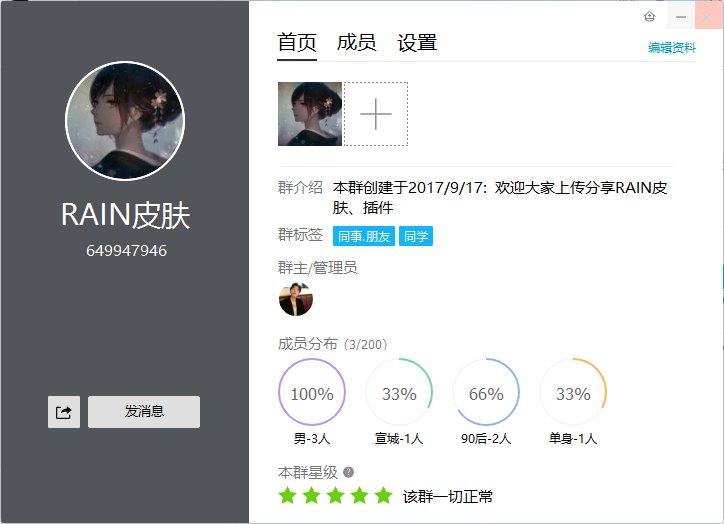
Task: Open the 编辑资料 link
Action: click(x=672, y=48)
